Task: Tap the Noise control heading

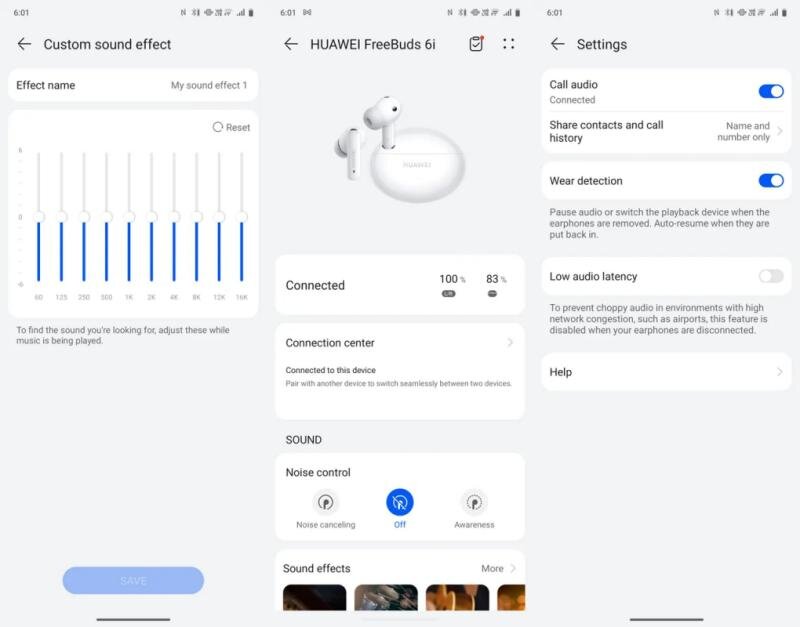Action: [x=318, y=472]
